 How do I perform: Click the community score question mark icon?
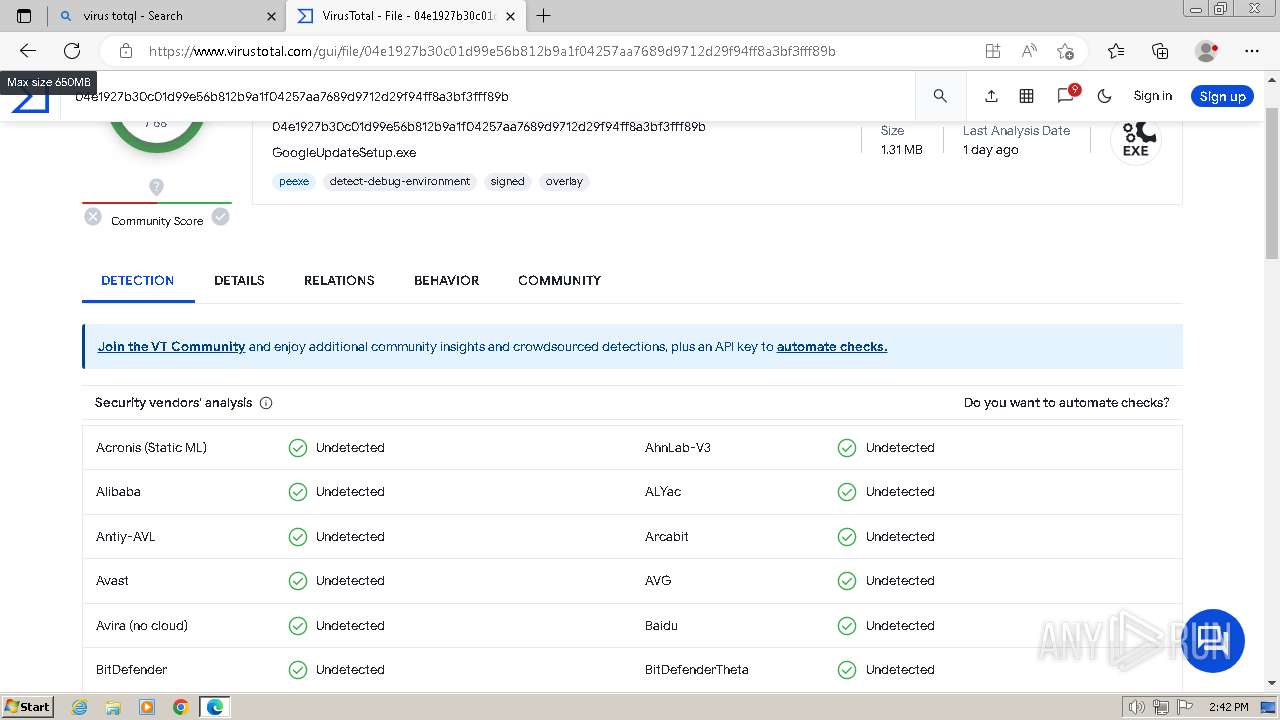(156, 187)
